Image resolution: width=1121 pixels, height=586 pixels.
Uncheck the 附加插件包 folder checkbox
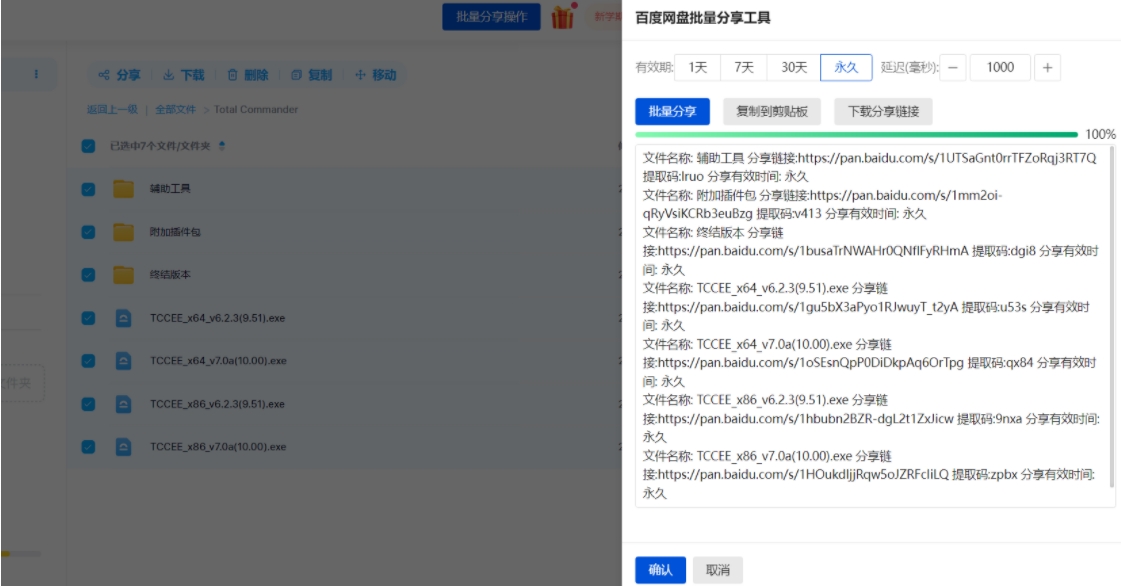click(89, 232)
